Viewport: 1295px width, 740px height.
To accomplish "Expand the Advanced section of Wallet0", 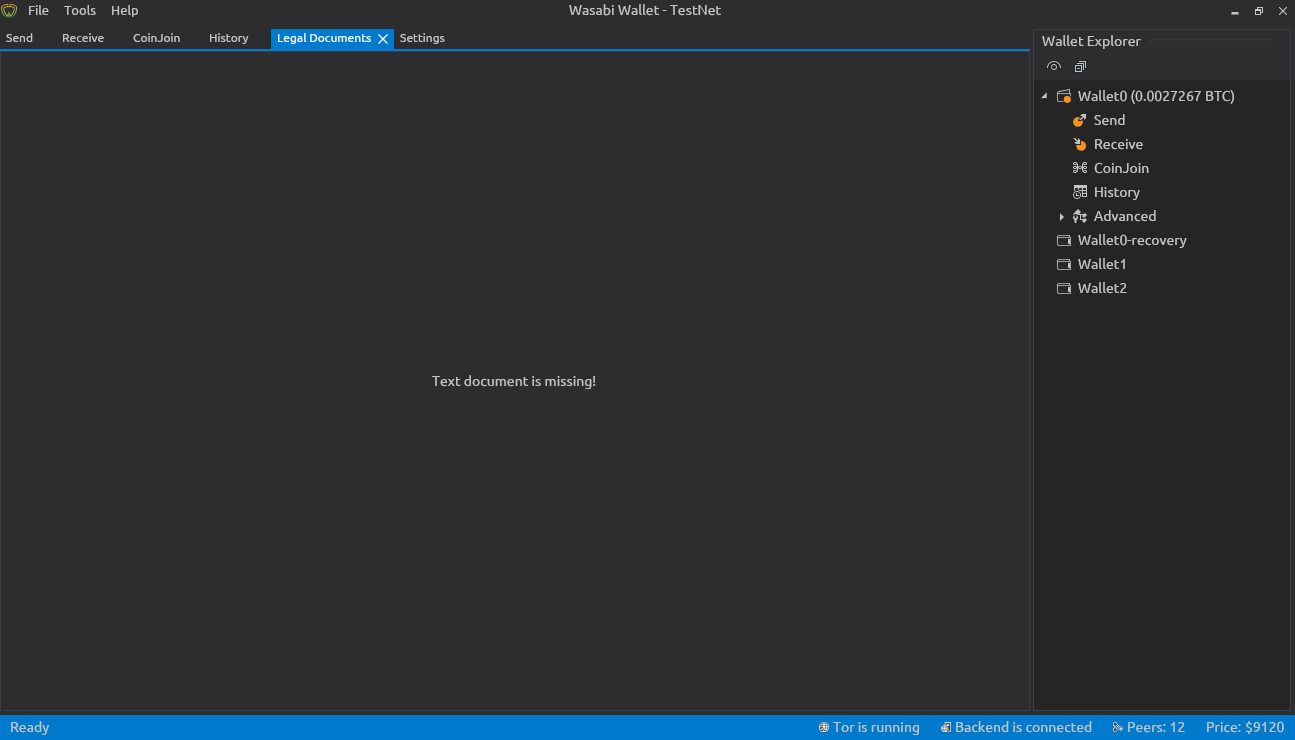I will click(1062, 216).
